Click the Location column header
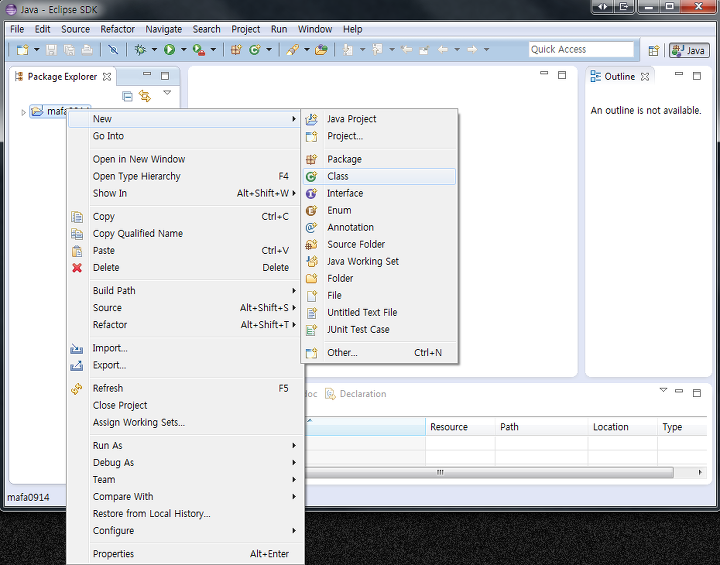The image size is (720, 565). pos(622,427)
